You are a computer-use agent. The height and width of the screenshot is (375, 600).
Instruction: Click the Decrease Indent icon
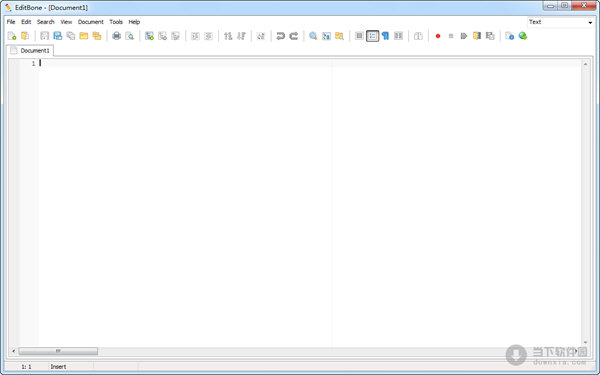coord(209,36)
